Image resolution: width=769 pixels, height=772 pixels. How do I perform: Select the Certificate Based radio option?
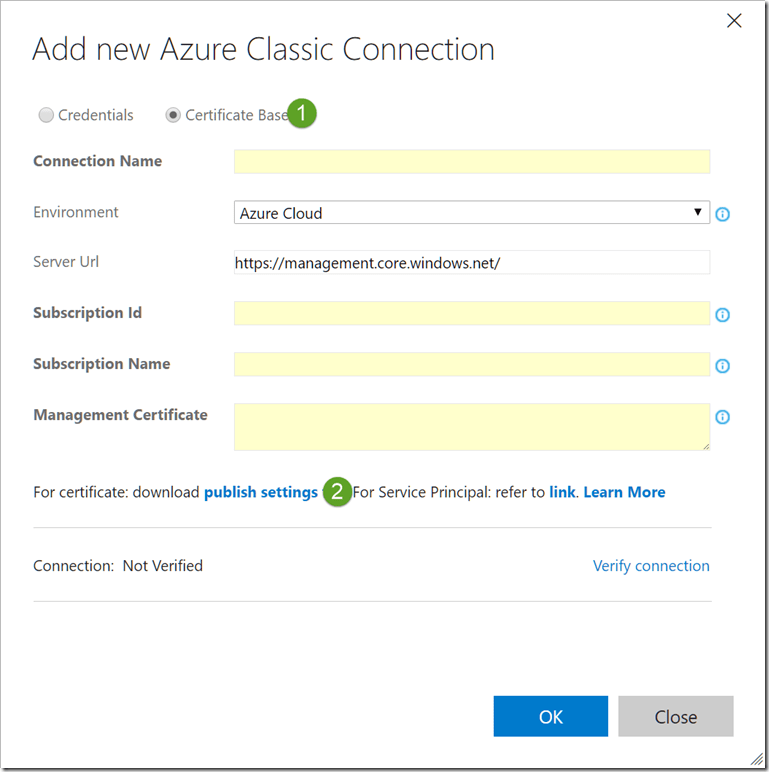pos(173,115)
